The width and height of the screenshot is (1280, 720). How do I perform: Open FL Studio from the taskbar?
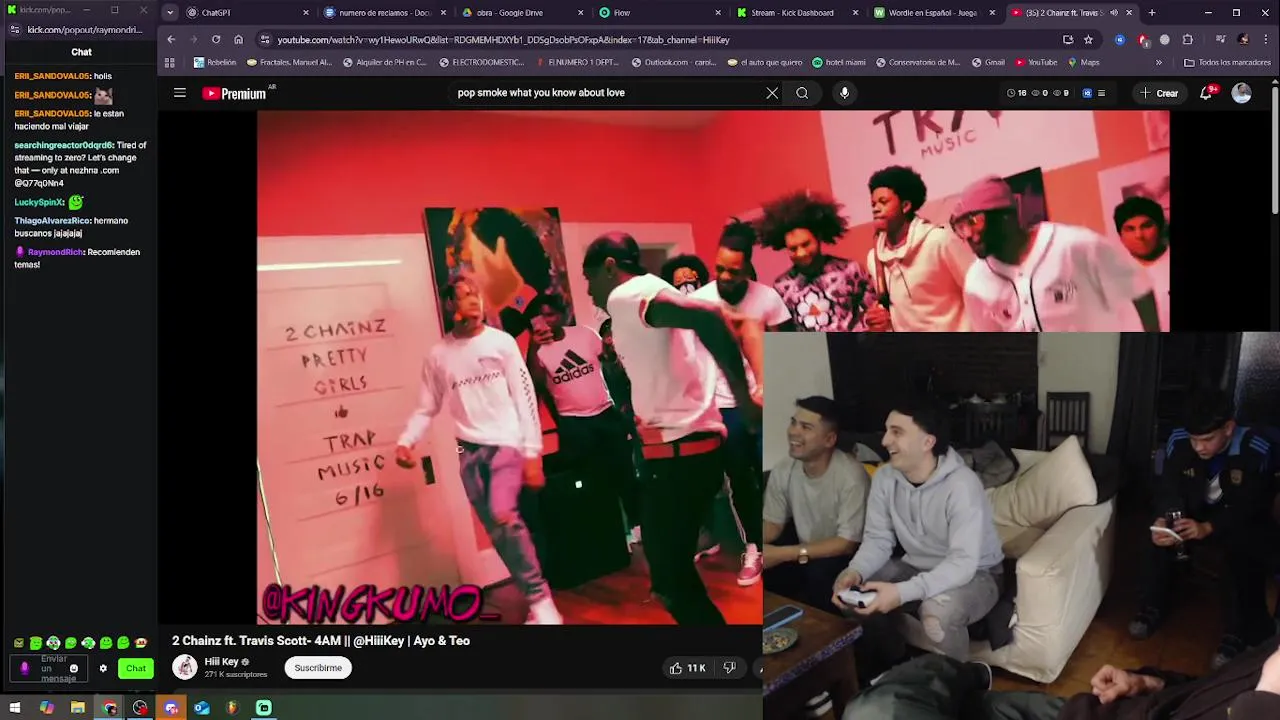point(233,708)
